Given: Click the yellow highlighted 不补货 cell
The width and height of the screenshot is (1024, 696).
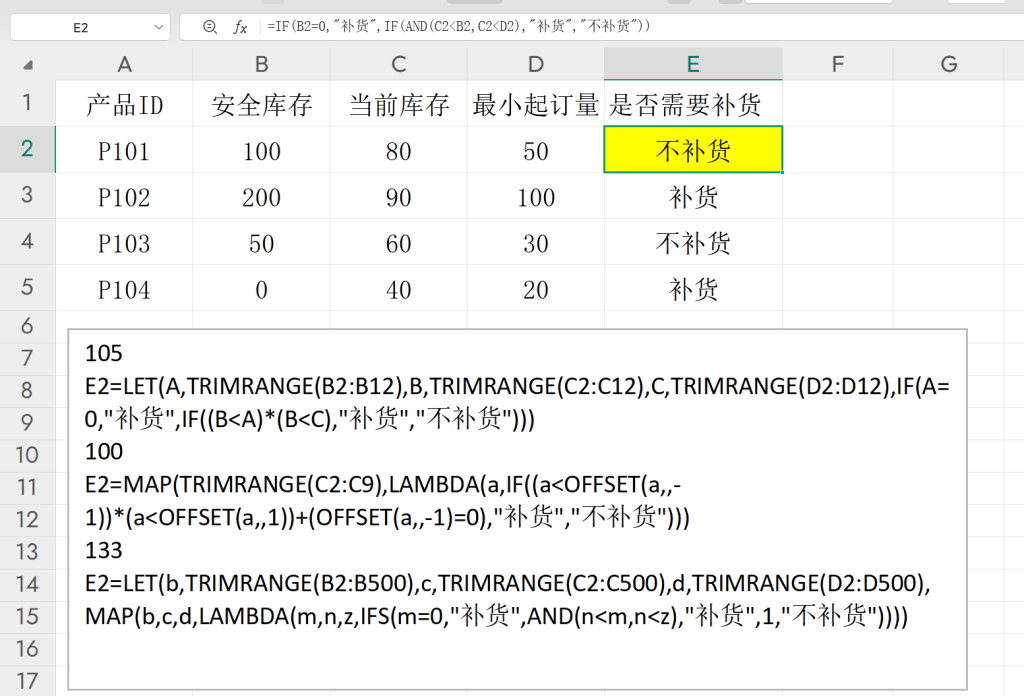Looking at the screenshot, I should (693, 150).
